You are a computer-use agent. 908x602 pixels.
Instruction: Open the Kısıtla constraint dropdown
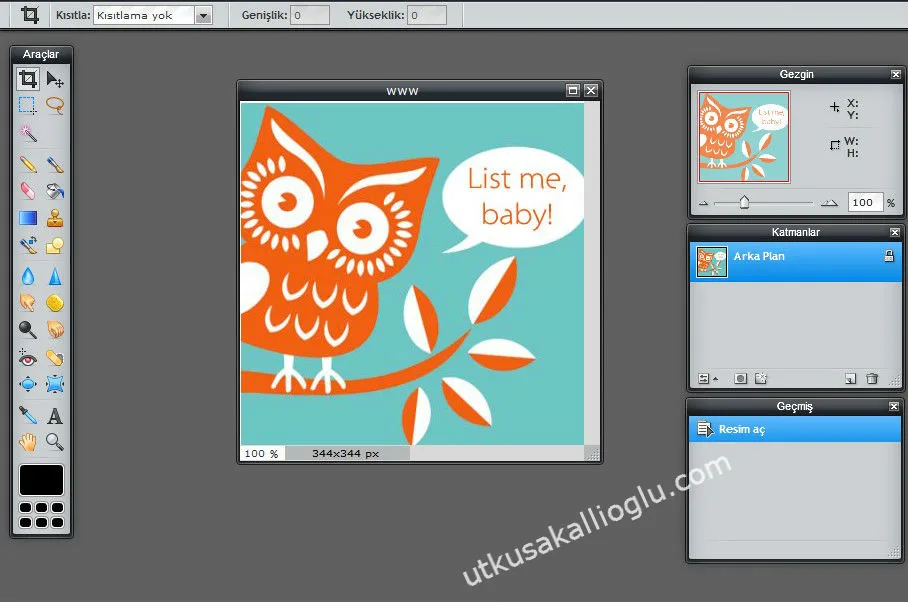[153, 15]
